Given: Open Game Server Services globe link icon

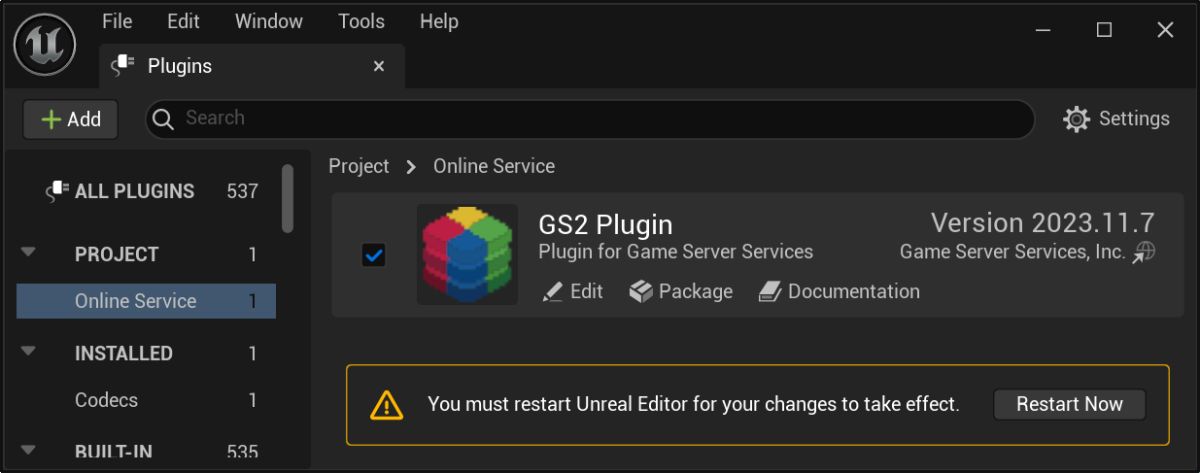Looking at the screenshot, I should [1144, 253].
